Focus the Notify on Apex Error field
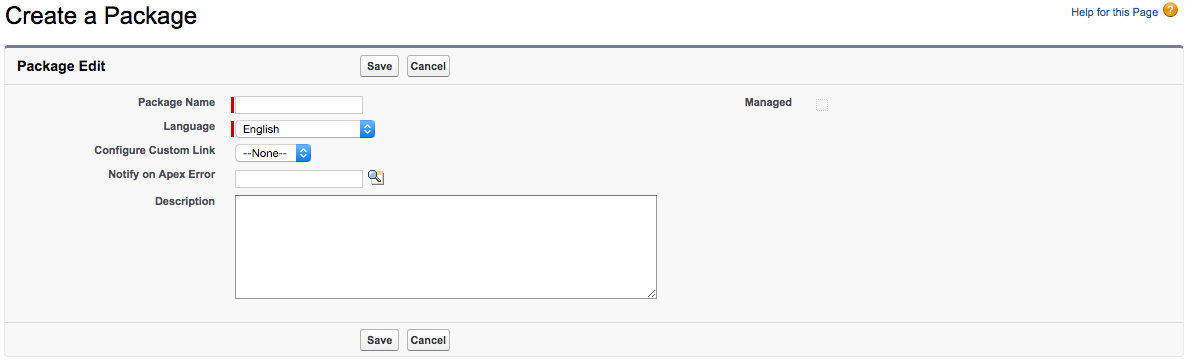The width and height of the screenshot is (1188, 362). tap(299, 179)
